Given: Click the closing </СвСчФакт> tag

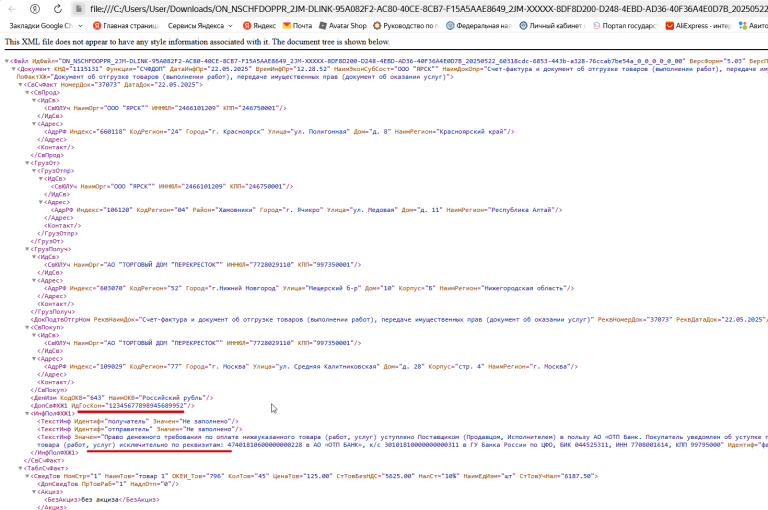Looking at the screenshot, I should click(x=44, y=461).
